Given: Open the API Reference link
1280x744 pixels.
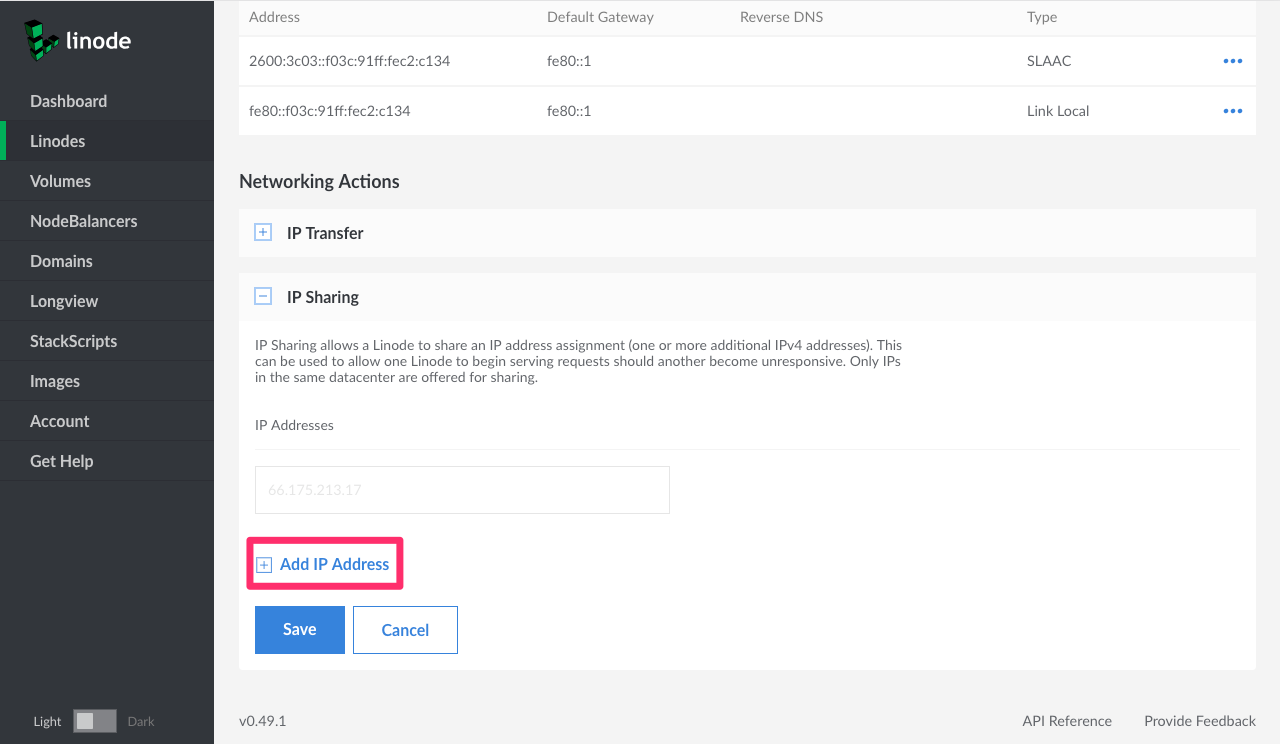Looking at the screenshot, I should (1066, 721).
